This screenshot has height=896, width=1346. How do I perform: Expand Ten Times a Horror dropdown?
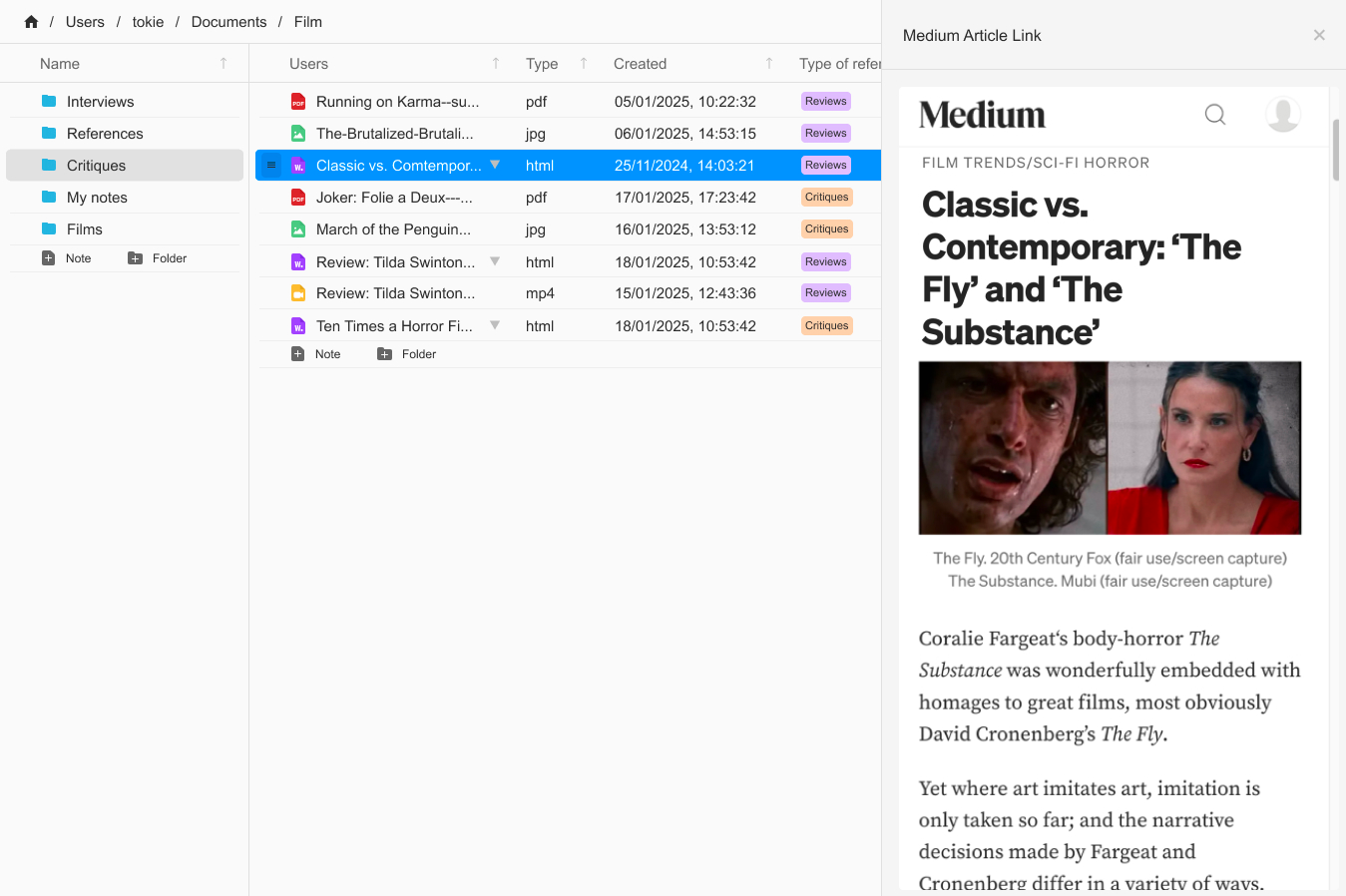click(495, 325)
